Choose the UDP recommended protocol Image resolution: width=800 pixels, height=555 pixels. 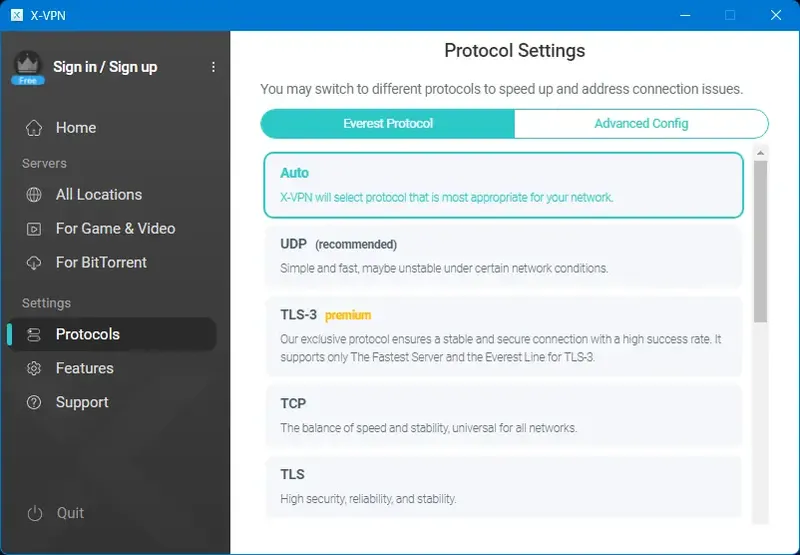click(x=503, y=256)
